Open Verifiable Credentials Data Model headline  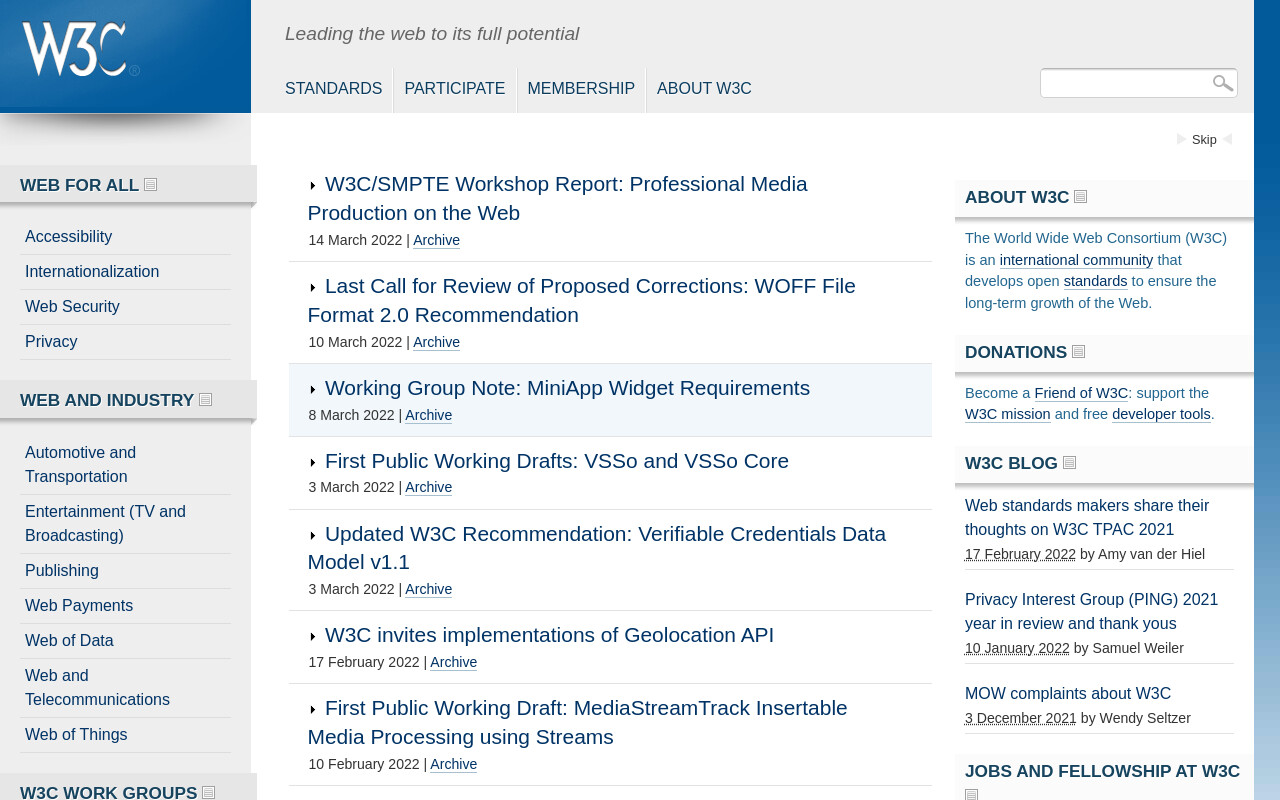coord(597,548)
